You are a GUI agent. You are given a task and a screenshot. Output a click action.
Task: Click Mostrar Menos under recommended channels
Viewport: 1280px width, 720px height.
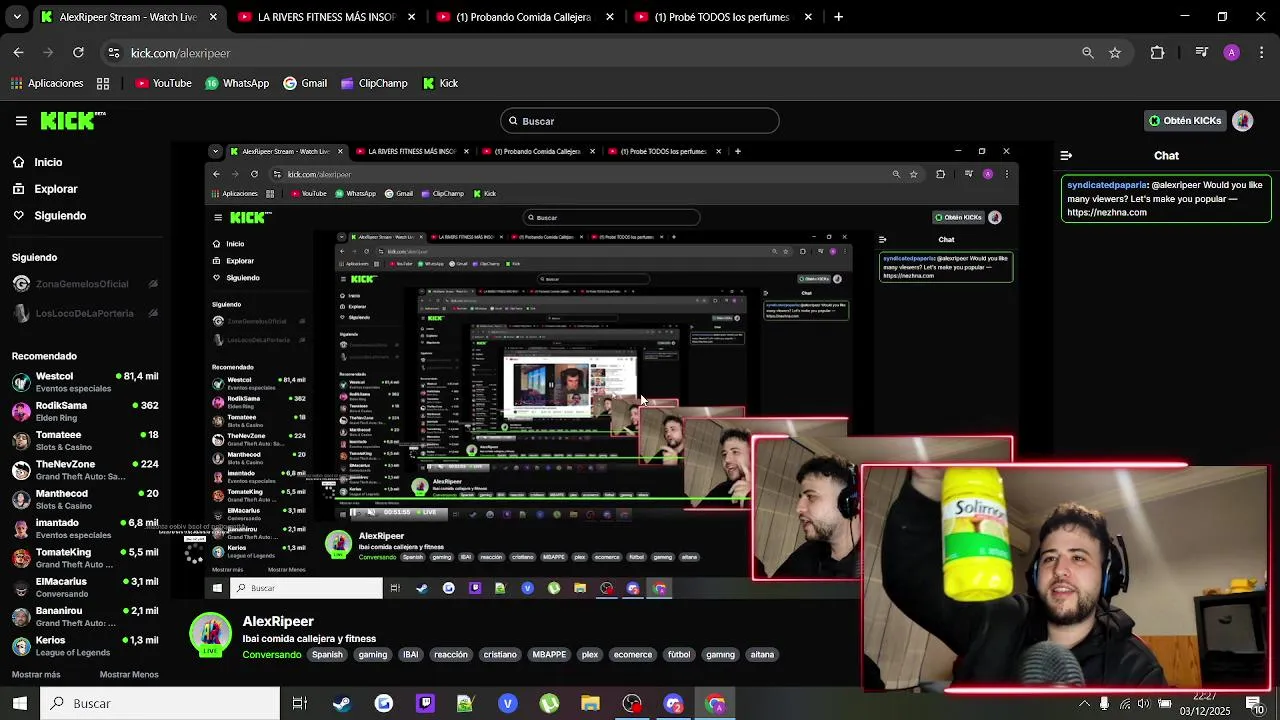(129, 675)
